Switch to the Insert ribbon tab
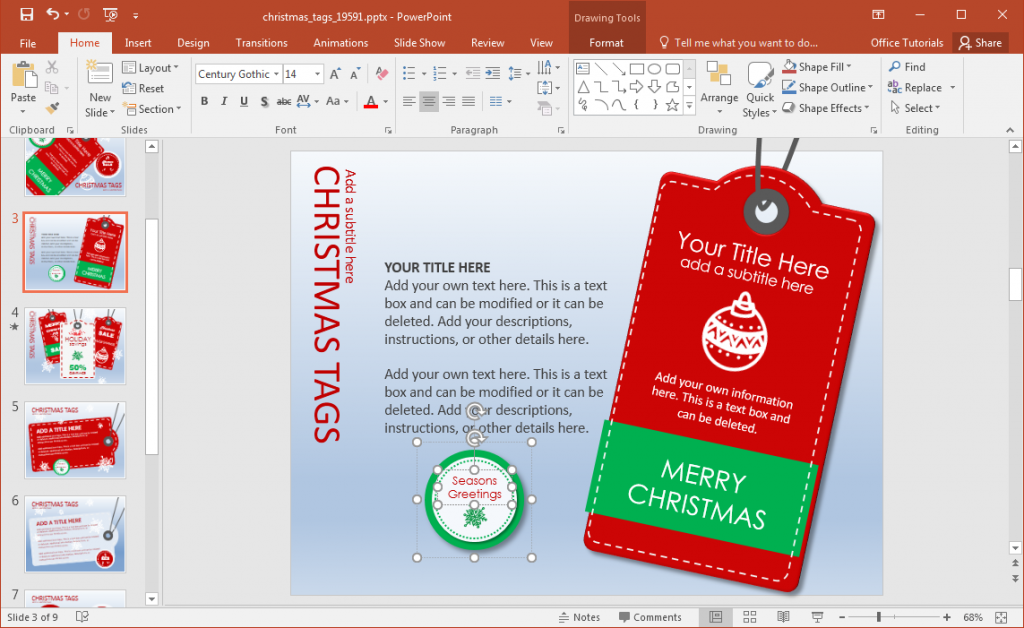 tap(137, 42)
